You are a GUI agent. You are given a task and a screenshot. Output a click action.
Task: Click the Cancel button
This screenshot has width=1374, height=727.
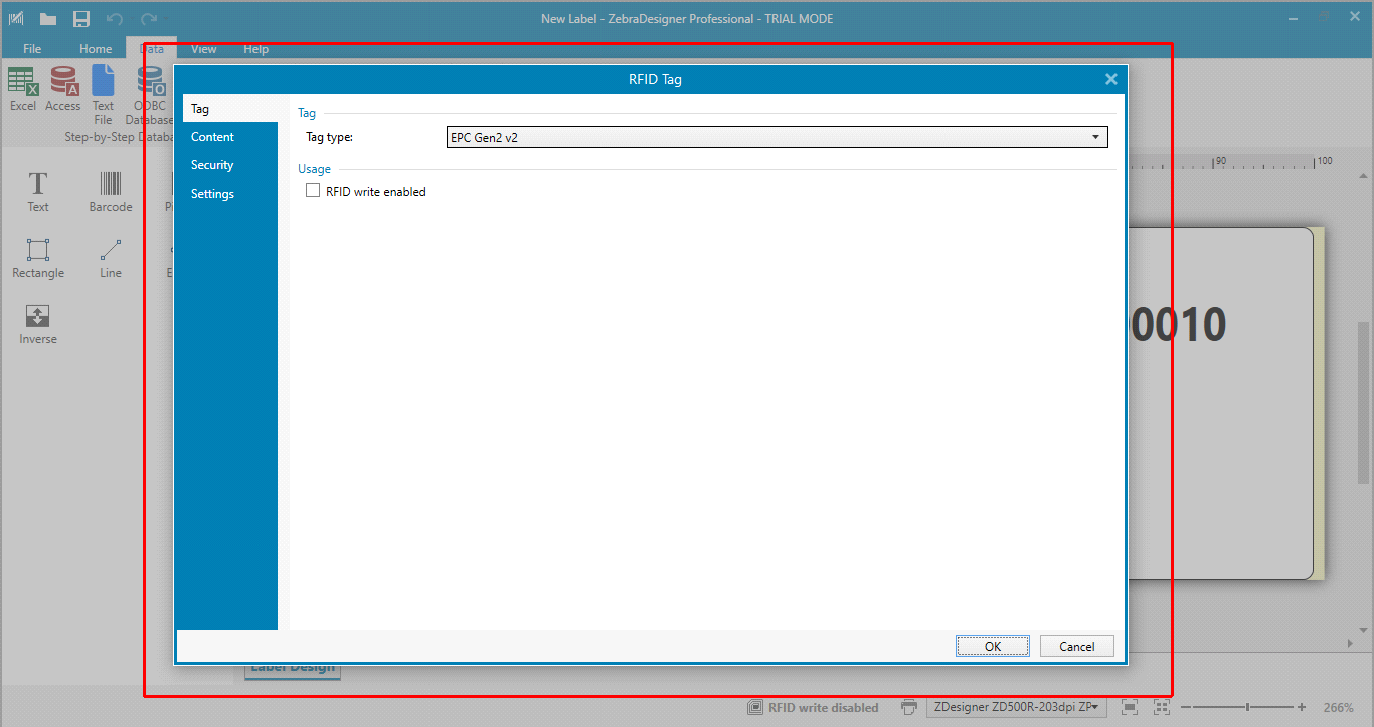click(1076, 646)
